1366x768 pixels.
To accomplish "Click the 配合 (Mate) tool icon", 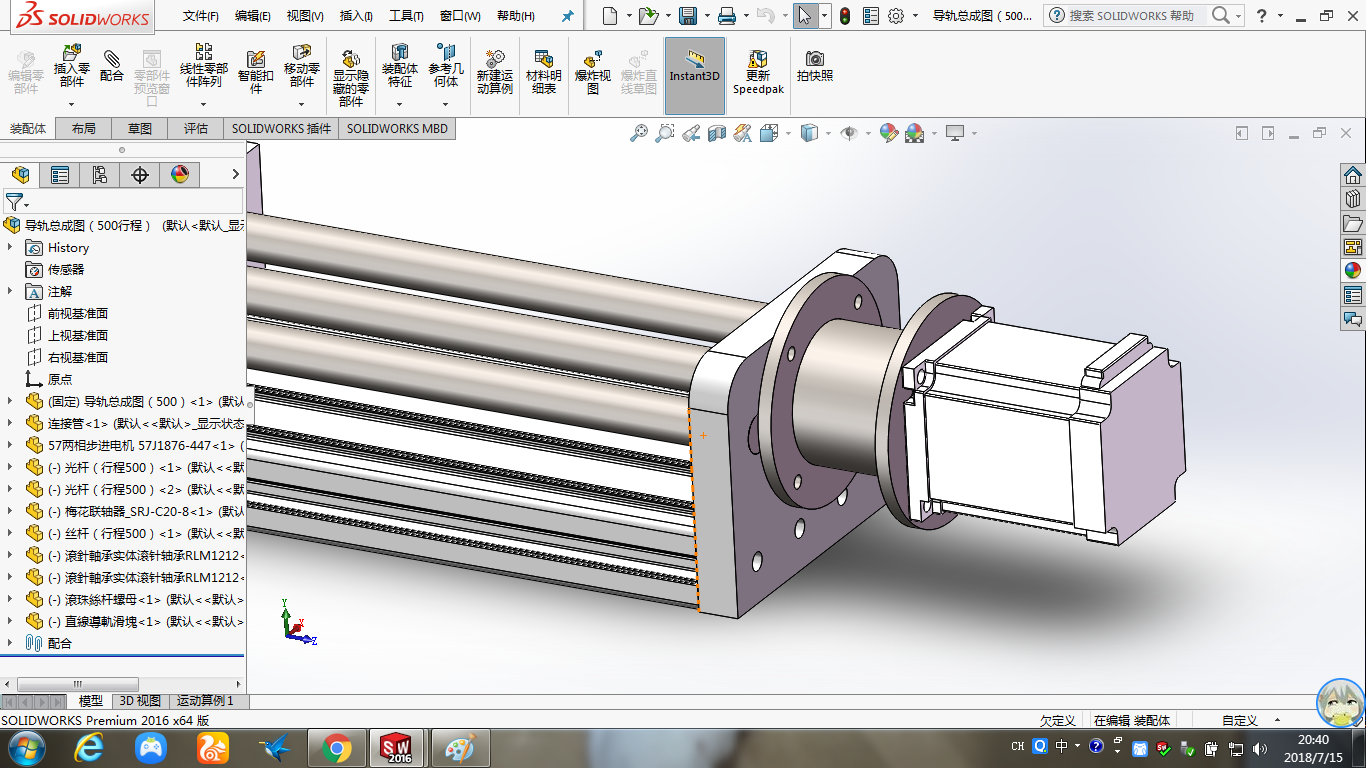I will pyautogui.click(x=112, y=60).
